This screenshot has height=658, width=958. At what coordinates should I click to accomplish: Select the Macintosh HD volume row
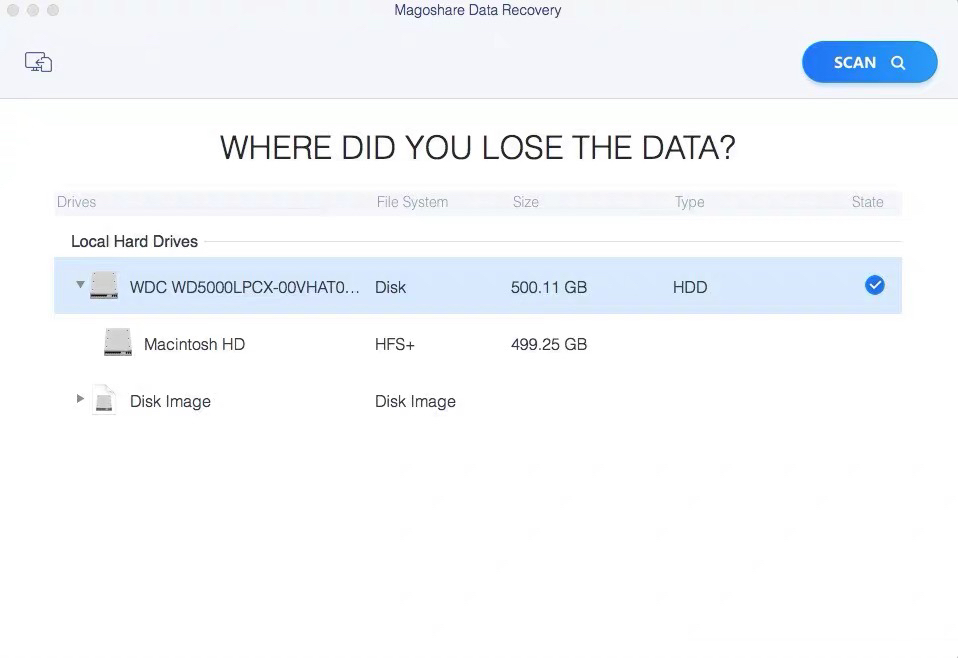coord(194,344)
